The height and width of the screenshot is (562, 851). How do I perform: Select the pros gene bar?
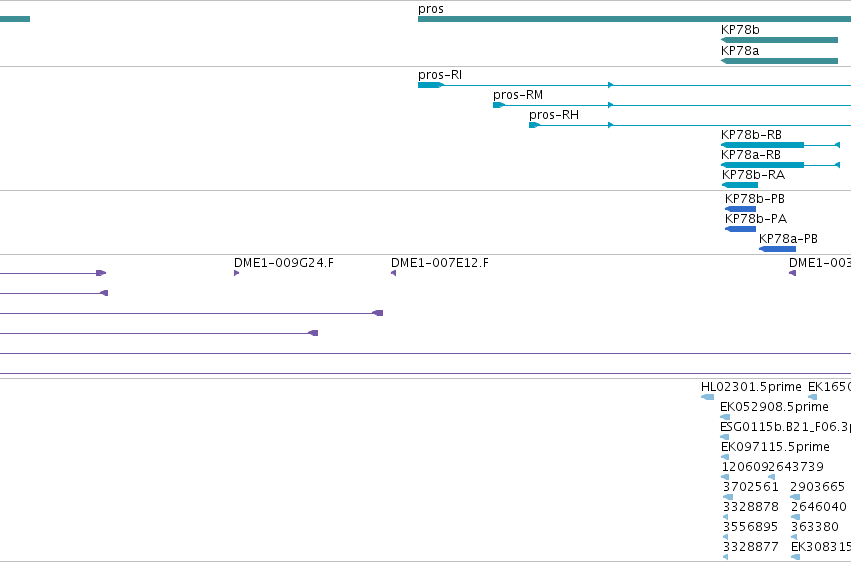[x=634, y=19]
